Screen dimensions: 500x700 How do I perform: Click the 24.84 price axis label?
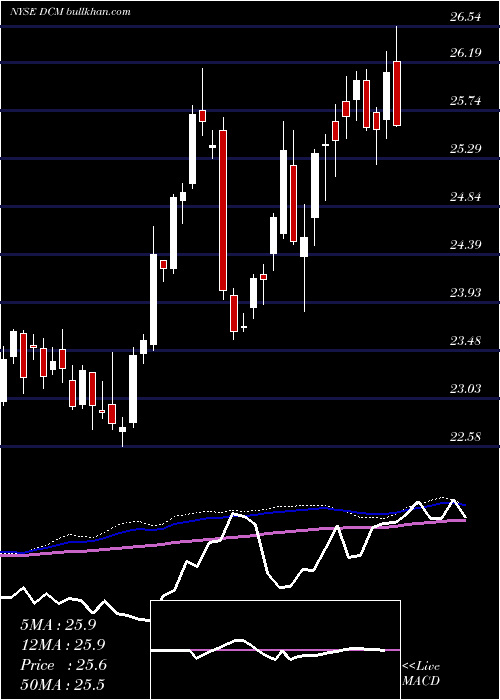466,196
